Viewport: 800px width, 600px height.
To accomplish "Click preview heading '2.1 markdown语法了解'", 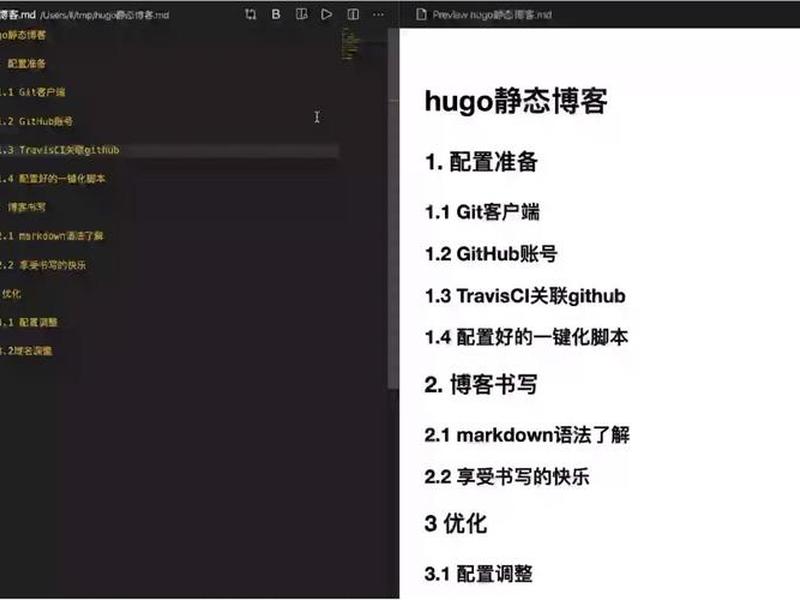I will 527,435.
